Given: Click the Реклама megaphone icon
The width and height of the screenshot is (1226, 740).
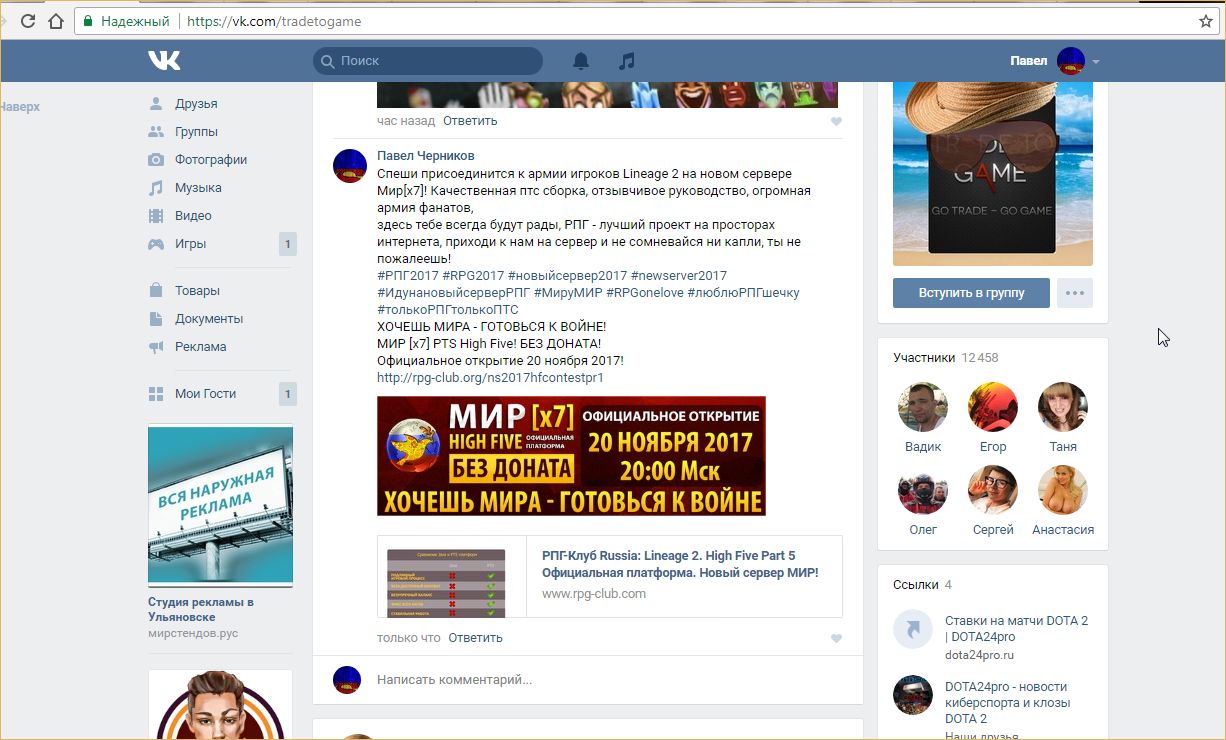Looking at the screenshot, I should pos(156,347).
